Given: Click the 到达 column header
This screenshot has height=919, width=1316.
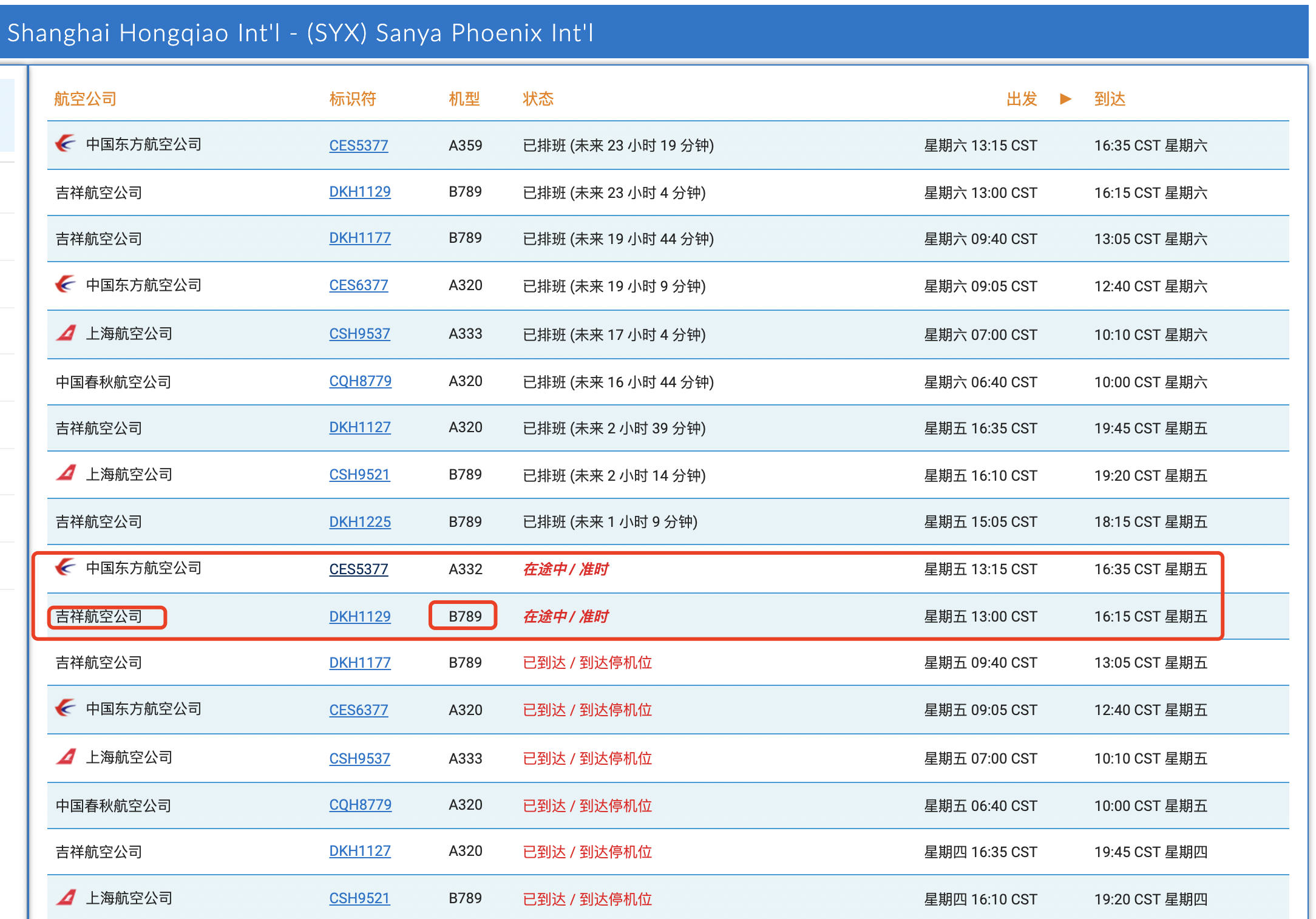Looking at the screenshot, I should click(x=1110, y=99).
